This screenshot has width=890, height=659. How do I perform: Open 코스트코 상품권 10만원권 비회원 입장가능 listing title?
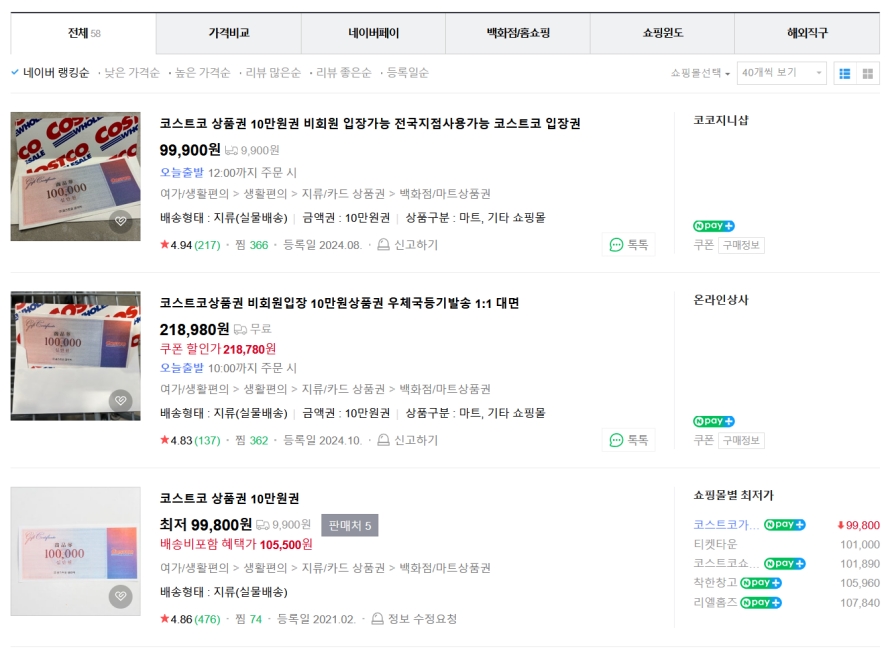pyautogui.click(x=370, y=124)
